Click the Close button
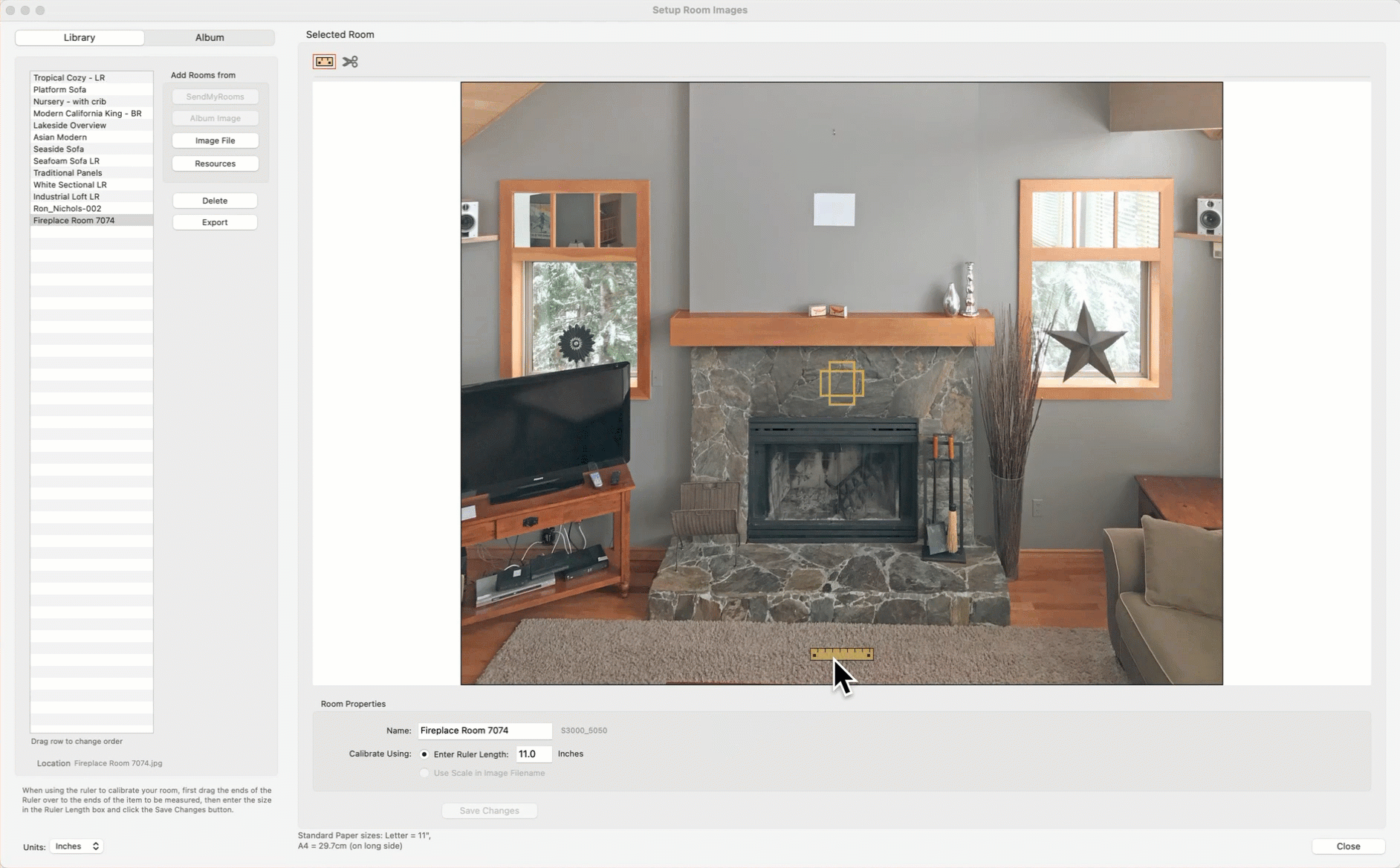Image resolution: width=1400 pixels, height=868 pixels. tap(1347, 846)
